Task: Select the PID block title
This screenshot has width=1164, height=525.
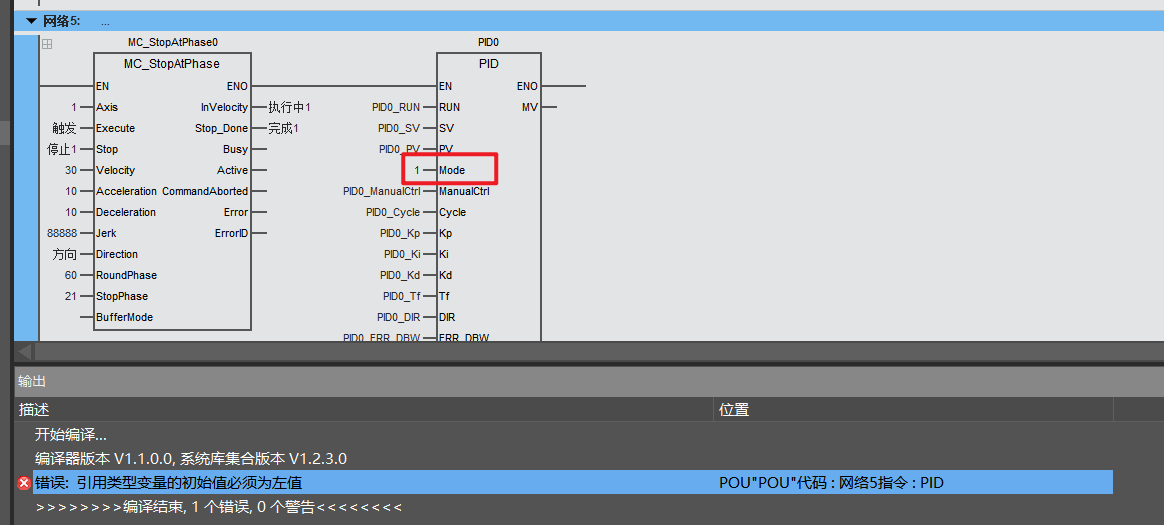Action: (x=488, y=64)
